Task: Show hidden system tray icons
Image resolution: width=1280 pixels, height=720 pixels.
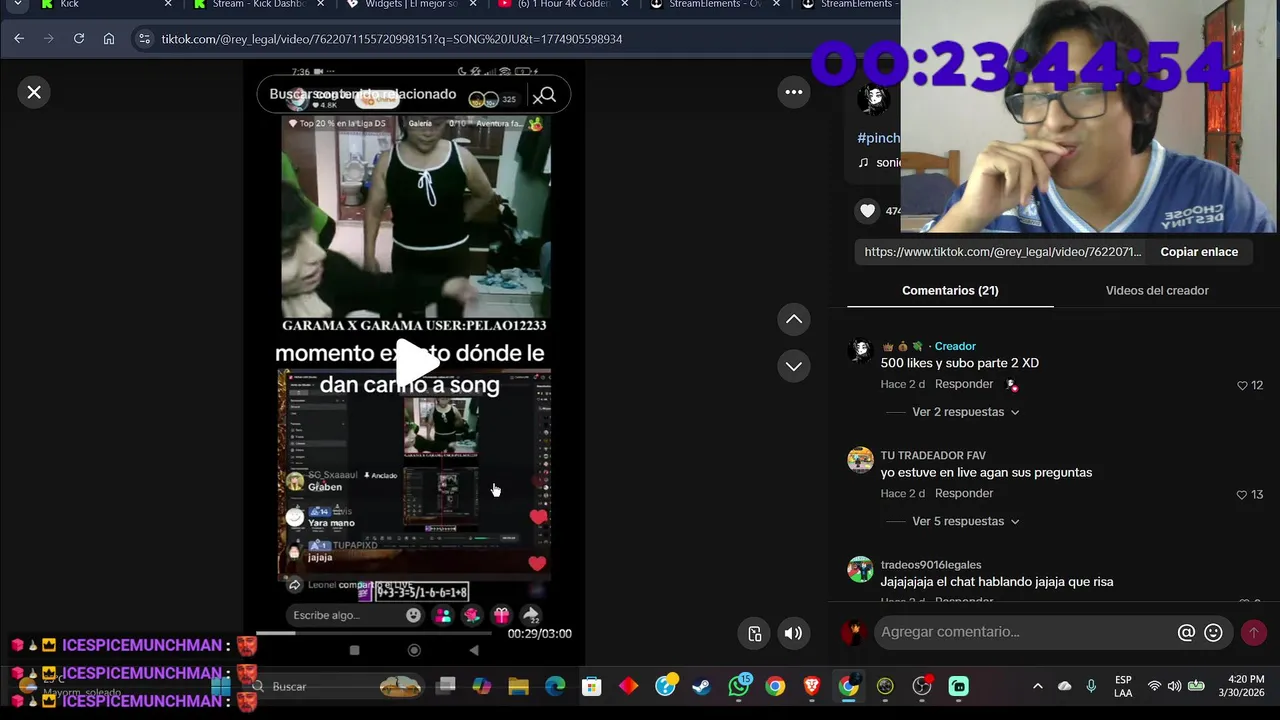Action: (1037, 686)
